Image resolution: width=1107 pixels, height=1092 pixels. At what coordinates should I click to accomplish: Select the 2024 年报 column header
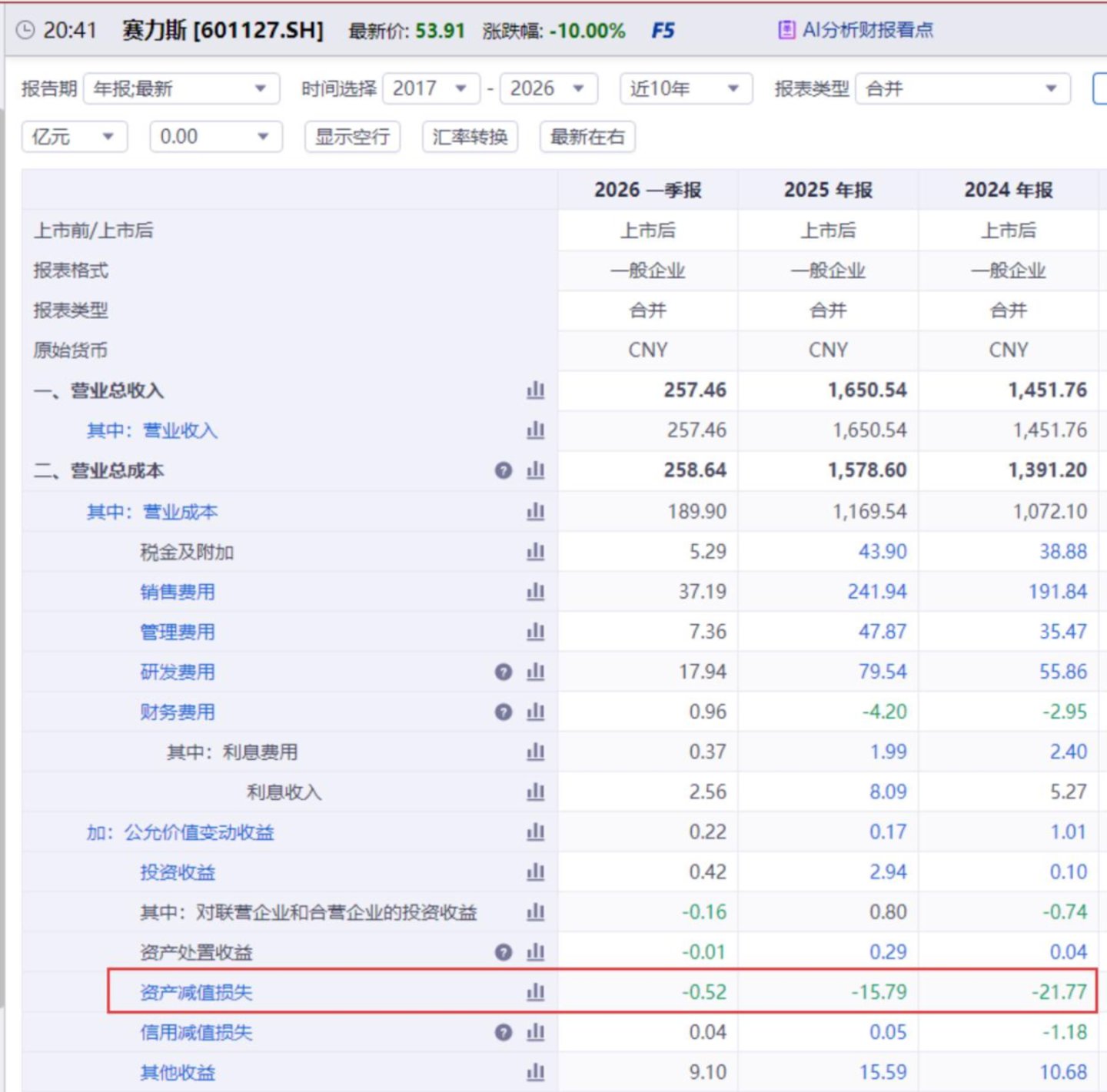tap(1009, 190)
